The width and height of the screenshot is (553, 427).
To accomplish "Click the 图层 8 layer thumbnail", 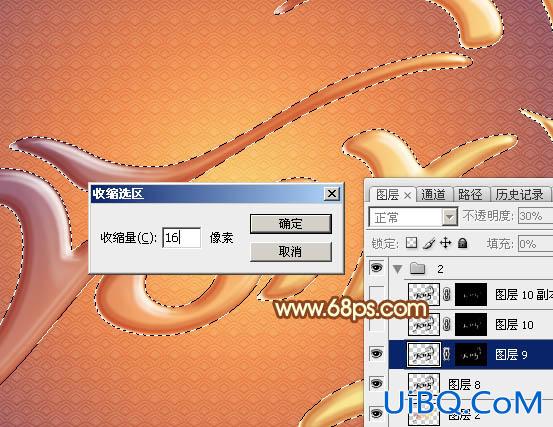I will [x=424, y=384].
